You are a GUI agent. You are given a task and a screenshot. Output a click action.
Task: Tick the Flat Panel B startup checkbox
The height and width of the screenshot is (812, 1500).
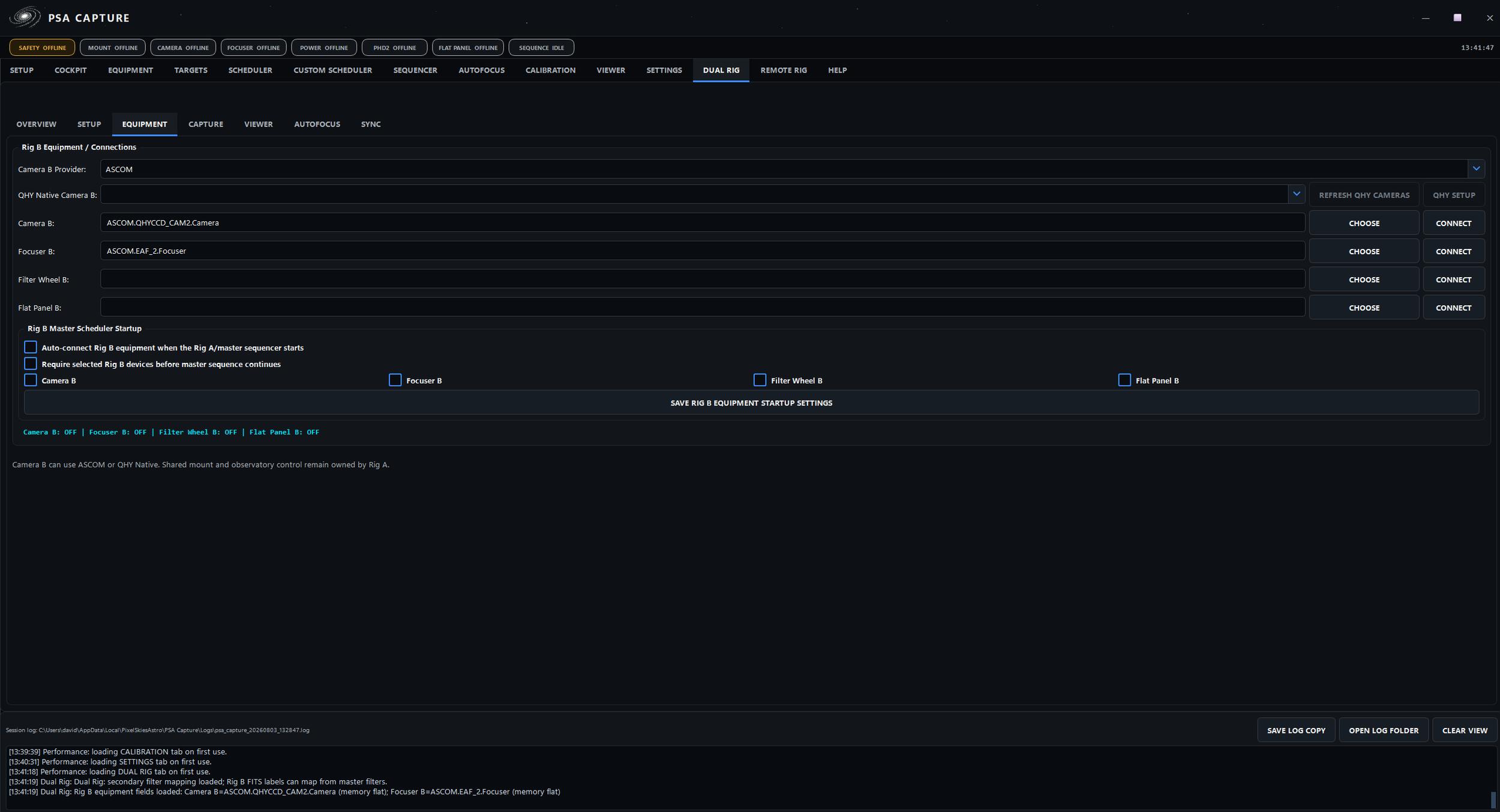1124,380
